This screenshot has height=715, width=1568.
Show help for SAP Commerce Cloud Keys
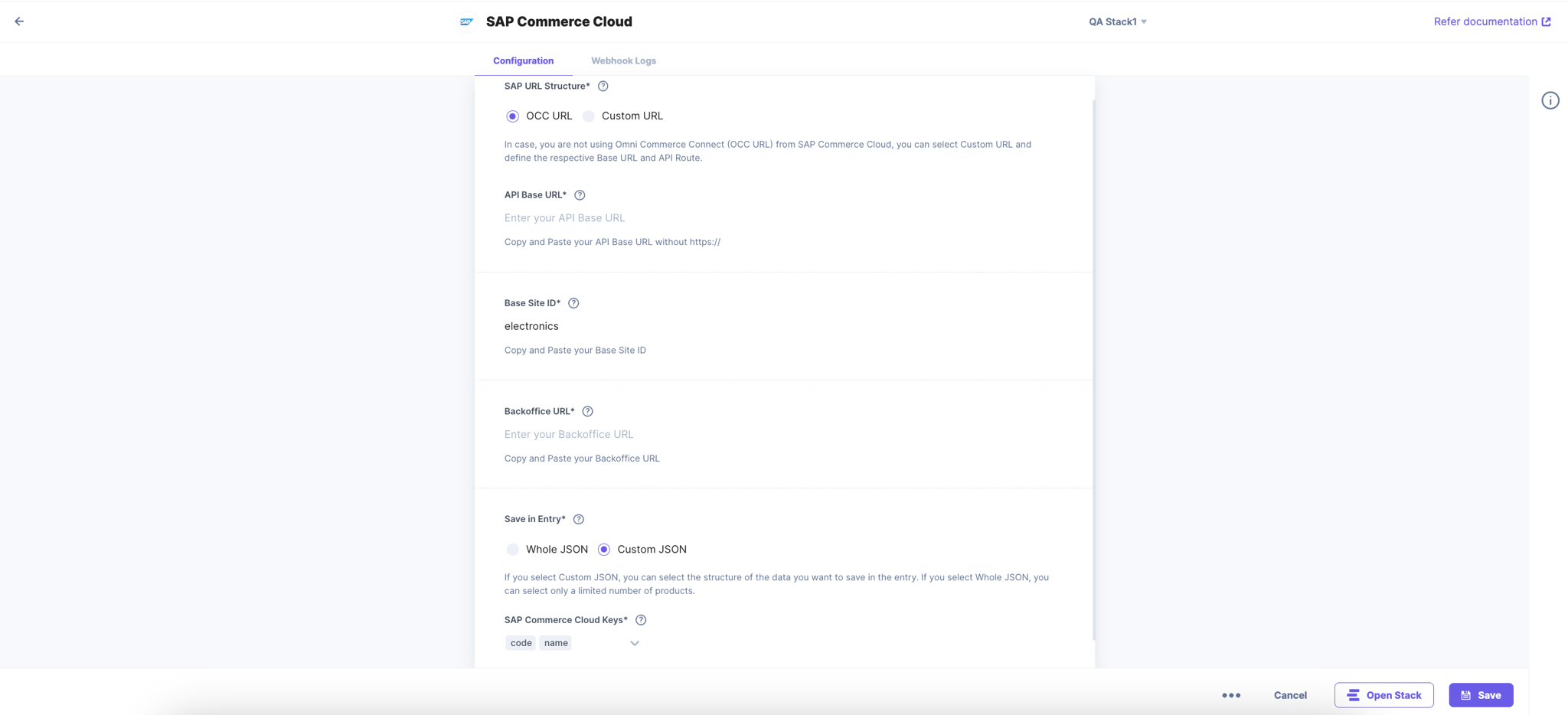[x=641, y=620]
